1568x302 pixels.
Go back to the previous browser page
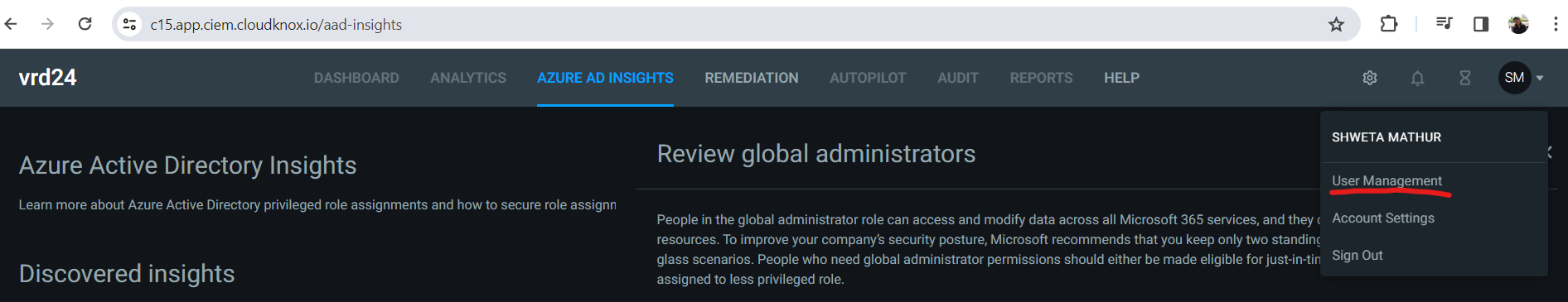click(11, 24)
